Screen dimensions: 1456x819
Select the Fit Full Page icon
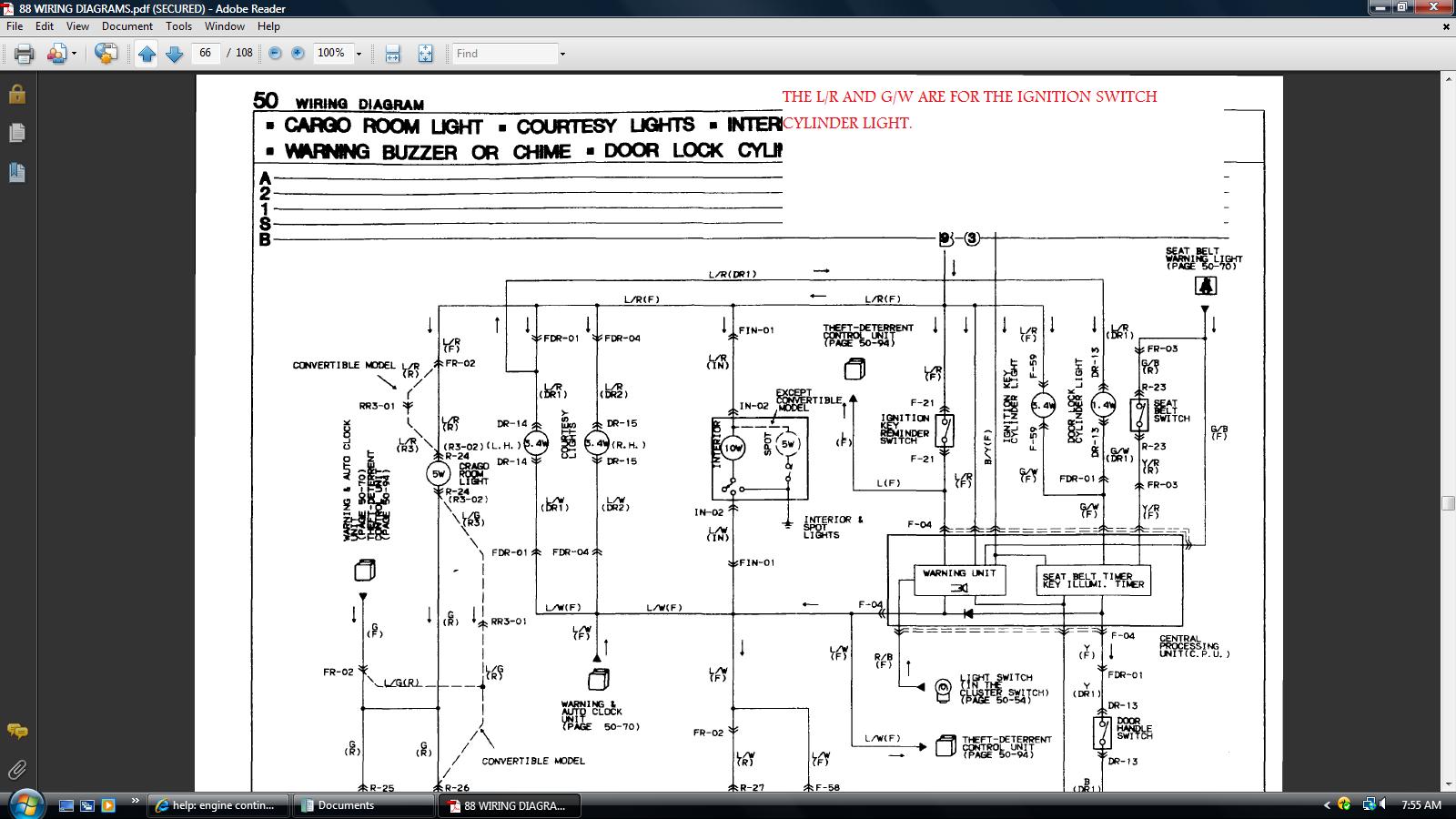pos(425,54)
